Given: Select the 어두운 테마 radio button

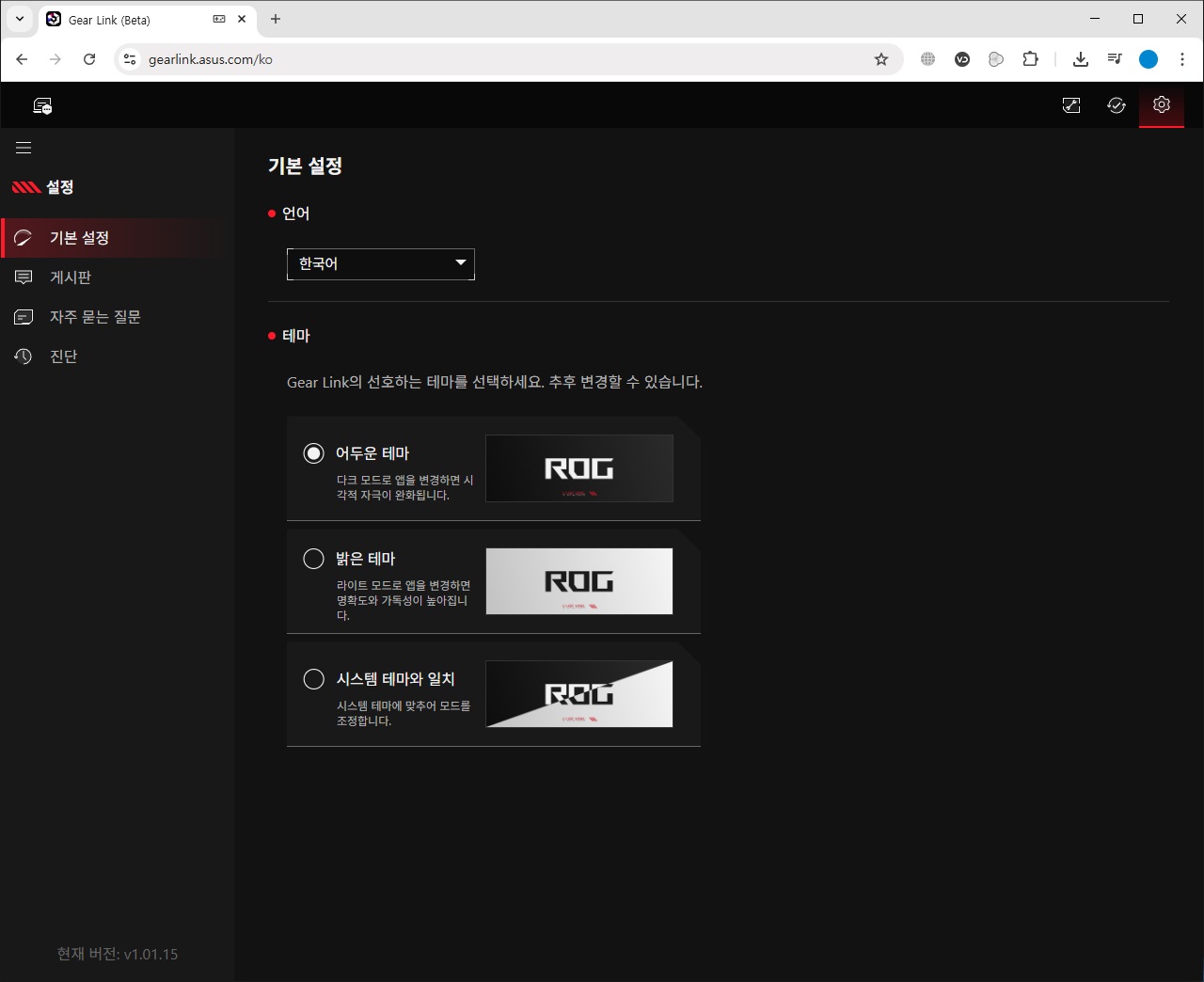Looking at the screenshot, I should tap(313, 453).
